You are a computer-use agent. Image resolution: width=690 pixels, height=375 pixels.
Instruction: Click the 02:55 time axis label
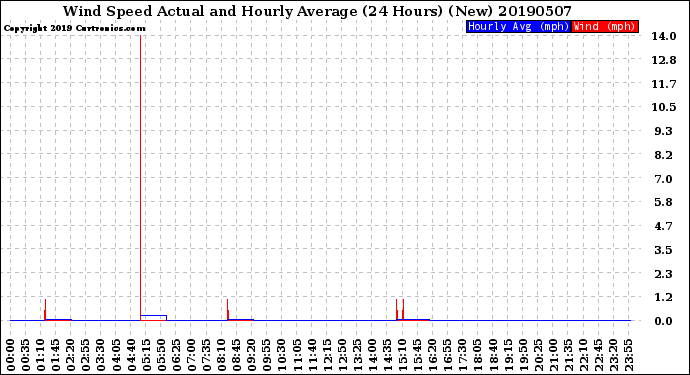pyautogui.click(x=86, y=355)
